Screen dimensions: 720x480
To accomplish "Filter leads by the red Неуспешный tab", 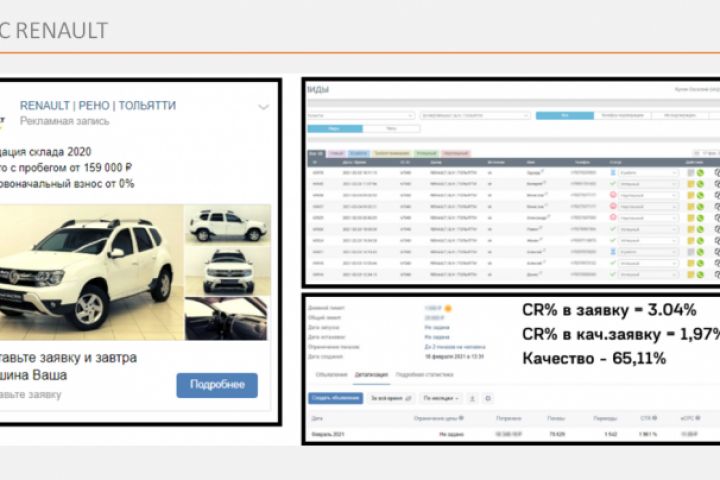I will pyautogui.click(x=456, y=153).
